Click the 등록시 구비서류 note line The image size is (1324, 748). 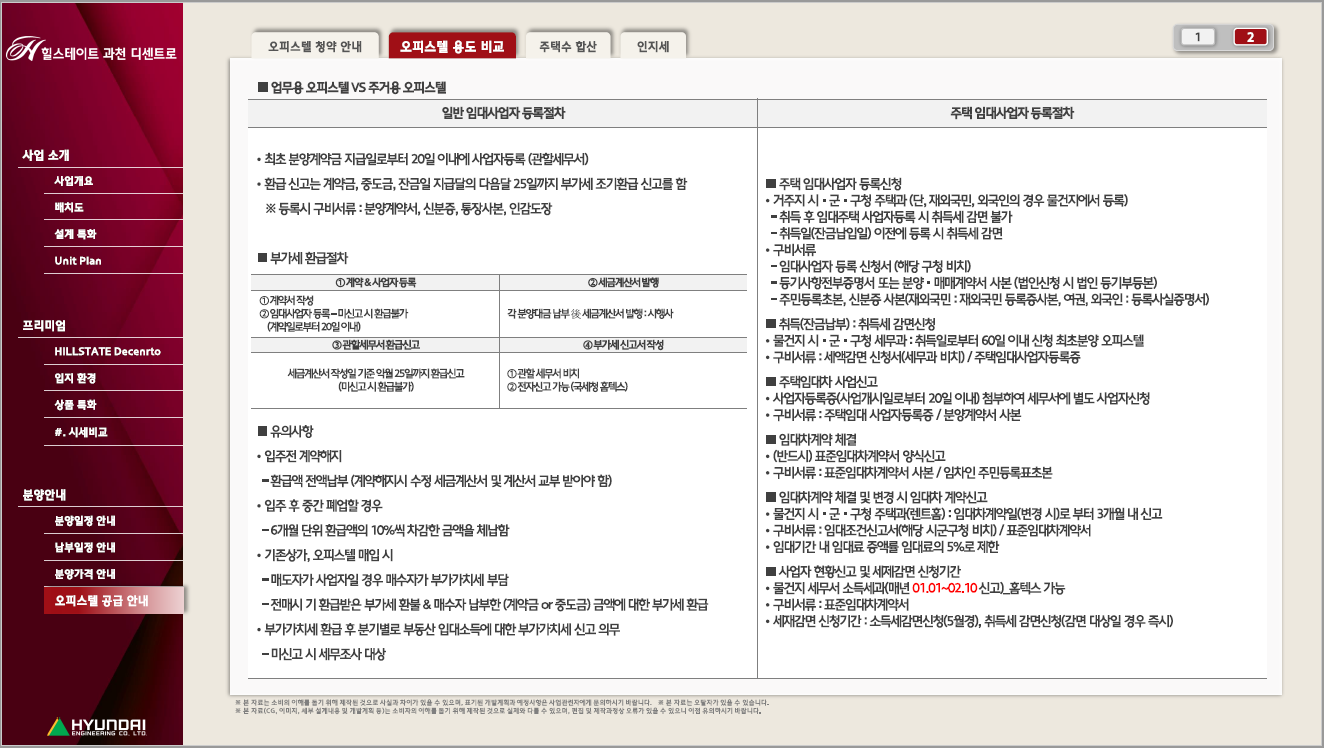pyautogui.click(x=408, y=208)
